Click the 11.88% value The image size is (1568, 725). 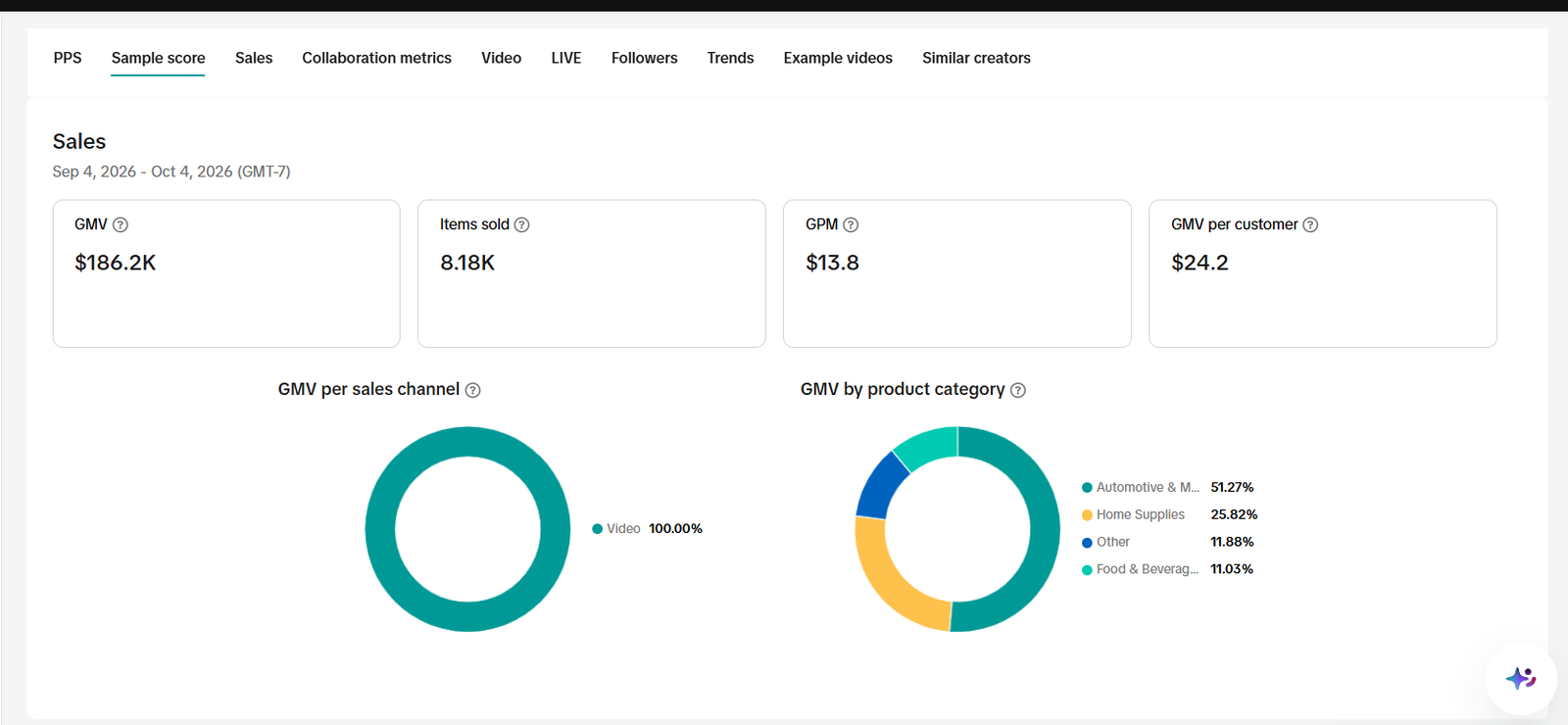pyautogui.click(x=1232, y=542)
